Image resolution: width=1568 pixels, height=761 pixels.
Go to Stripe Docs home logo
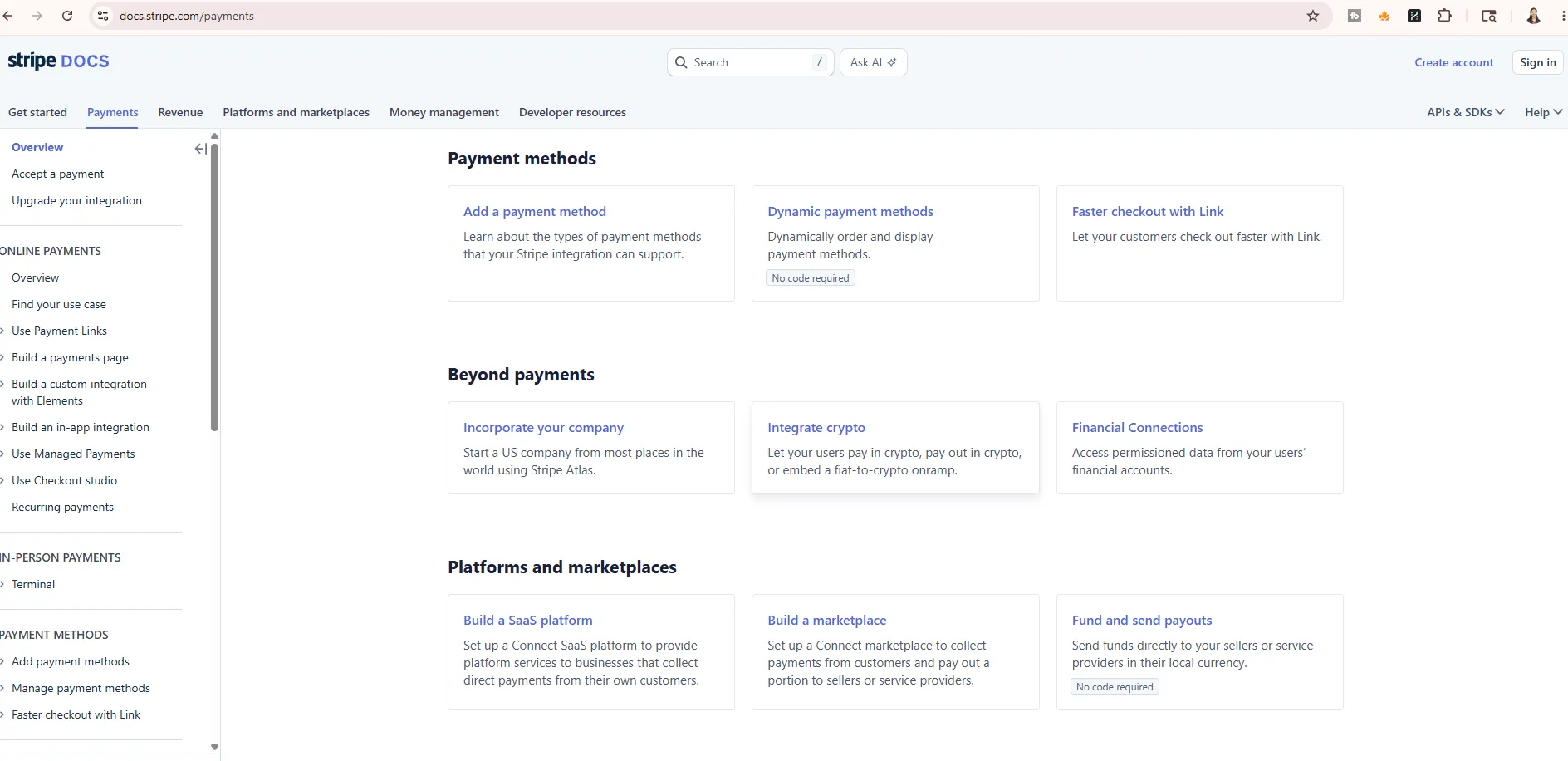(x=58, y=61)
